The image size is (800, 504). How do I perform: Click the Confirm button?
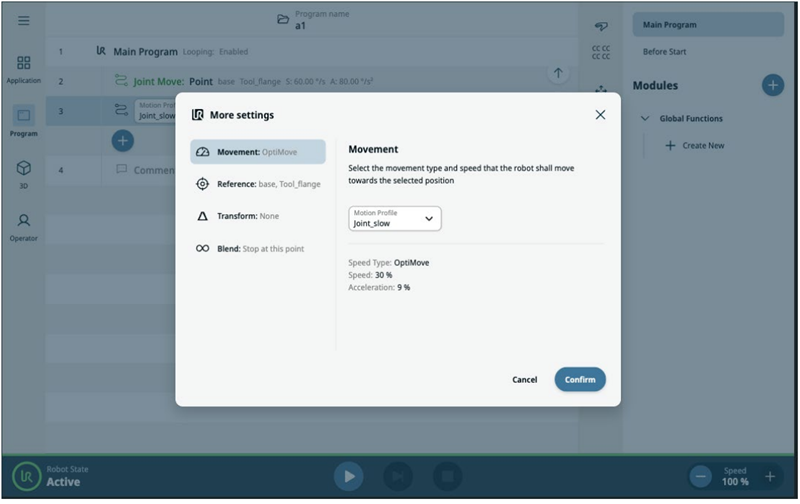click(x=580, y=380)
